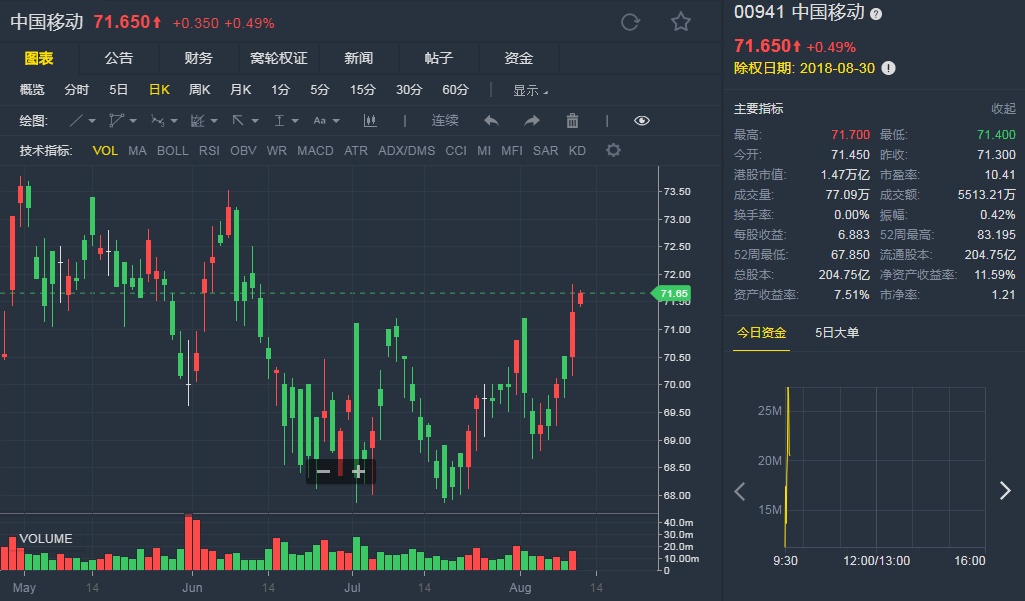Undo the last drawing action

tap(491, 120)
